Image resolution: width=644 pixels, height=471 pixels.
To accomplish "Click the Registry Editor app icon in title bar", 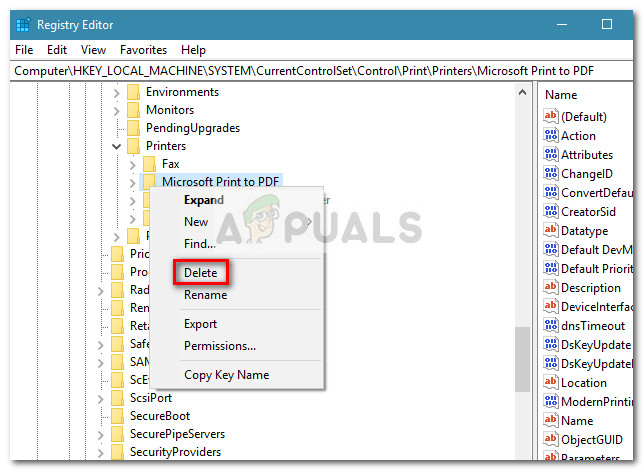I will pyautogui.click(x=23, y=25).
